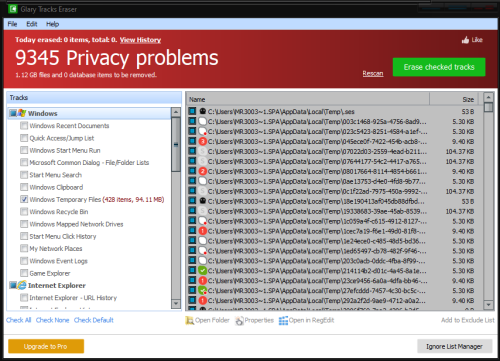
Task: Enable My Network Places checkbox
Action: [24, 249]
